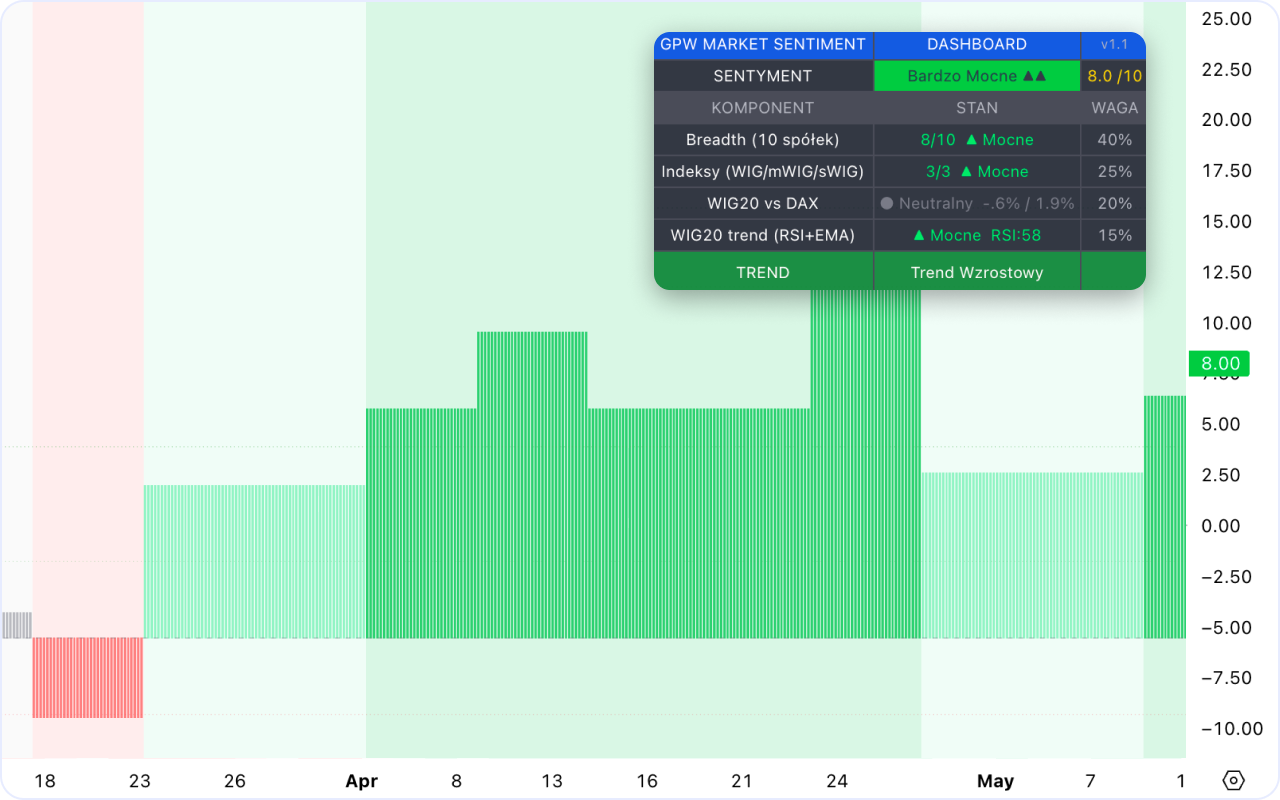Select the GPW MARKET SENTIMENT header cell

pyautogui.click(x=763, y=44)
